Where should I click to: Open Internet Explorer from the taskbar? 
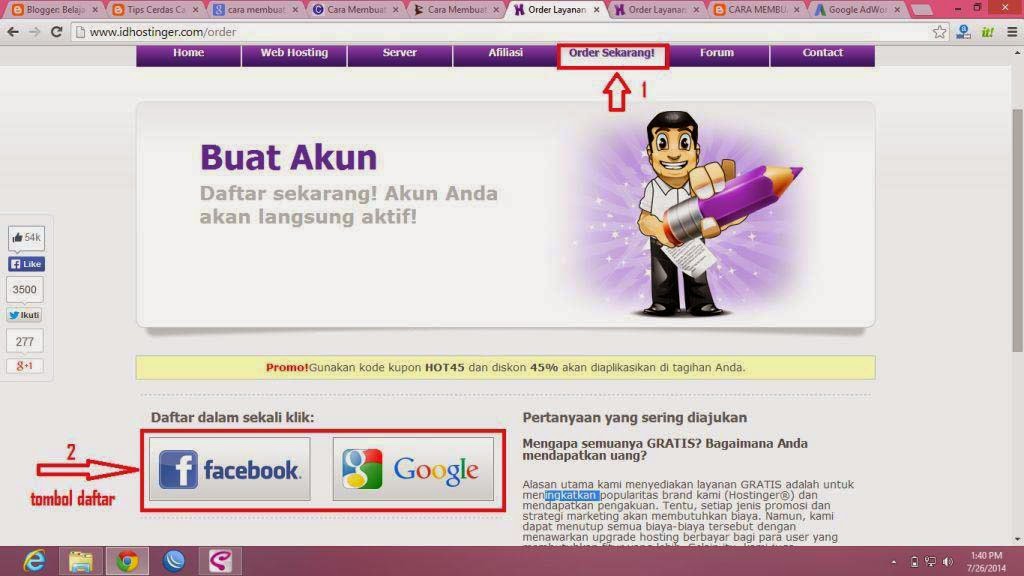point(35,561)
